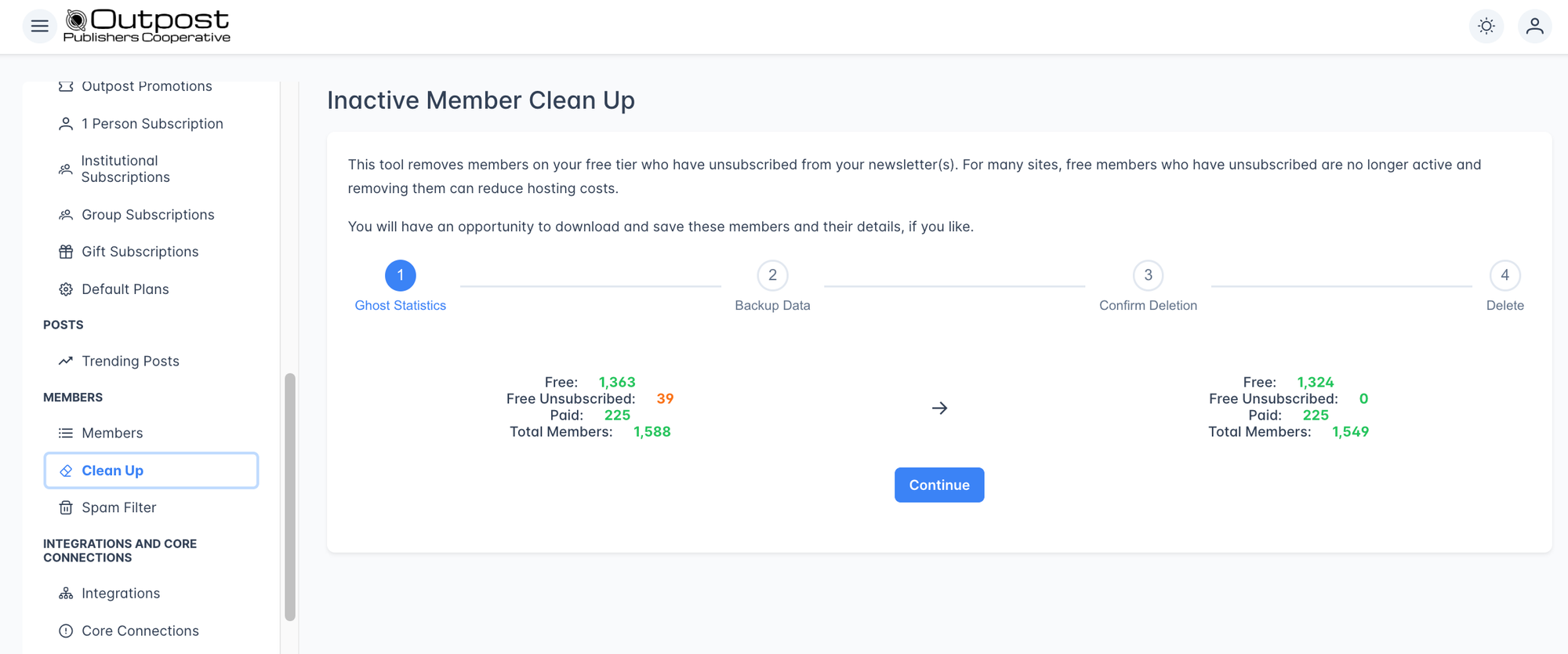
Task: Go to Group Subscriptions
Action: [147, 215]
